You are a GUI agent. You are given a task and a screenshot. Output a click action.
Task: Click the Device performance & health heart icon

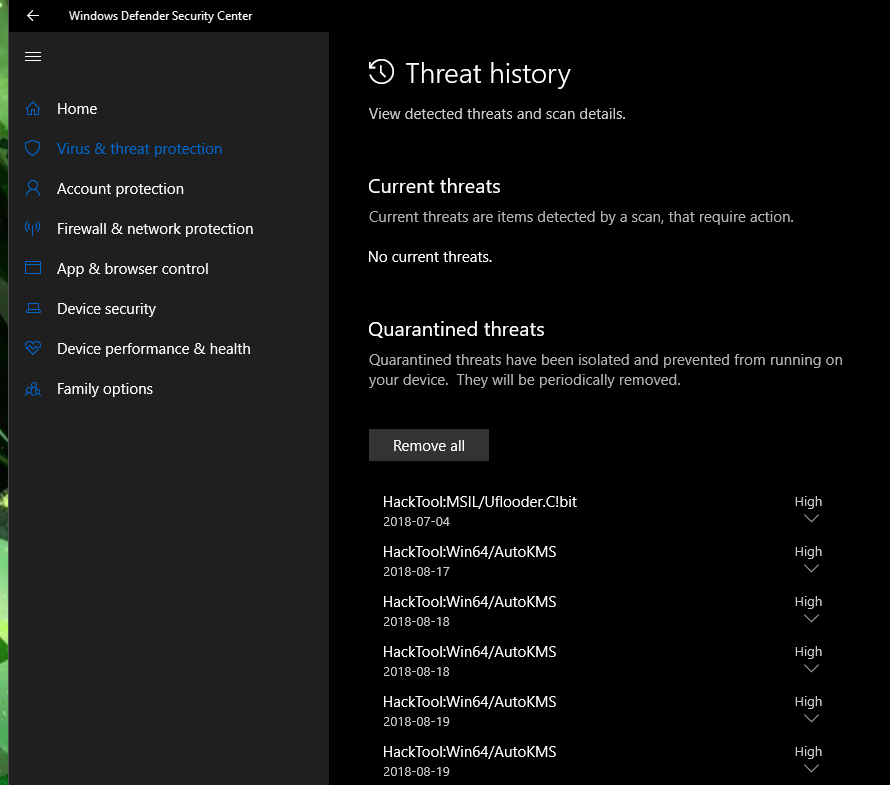point(34,348)
